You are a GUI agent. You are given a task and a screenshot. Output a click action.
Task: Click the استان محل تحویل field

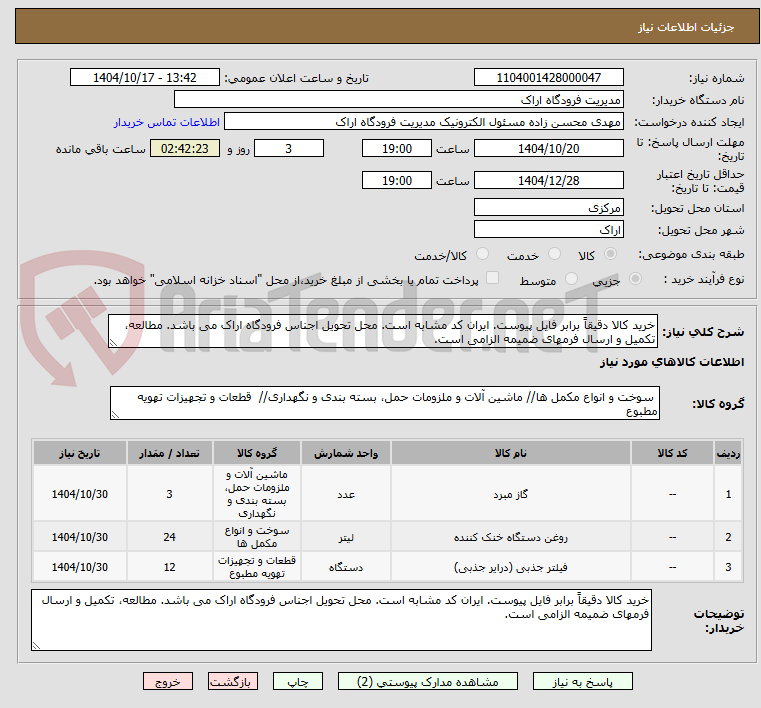(548, 207)
